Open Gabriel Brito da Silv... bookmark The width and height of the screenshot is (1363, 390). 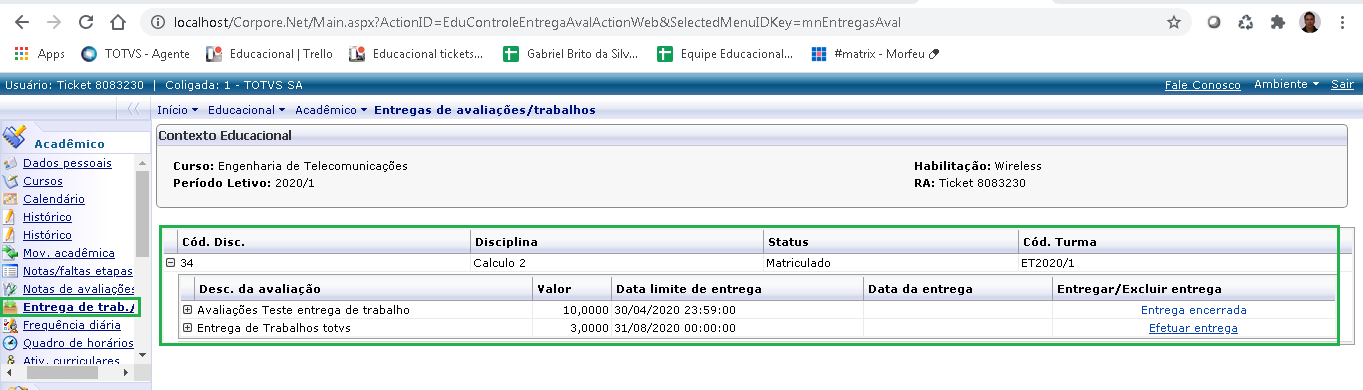[571, 54]
